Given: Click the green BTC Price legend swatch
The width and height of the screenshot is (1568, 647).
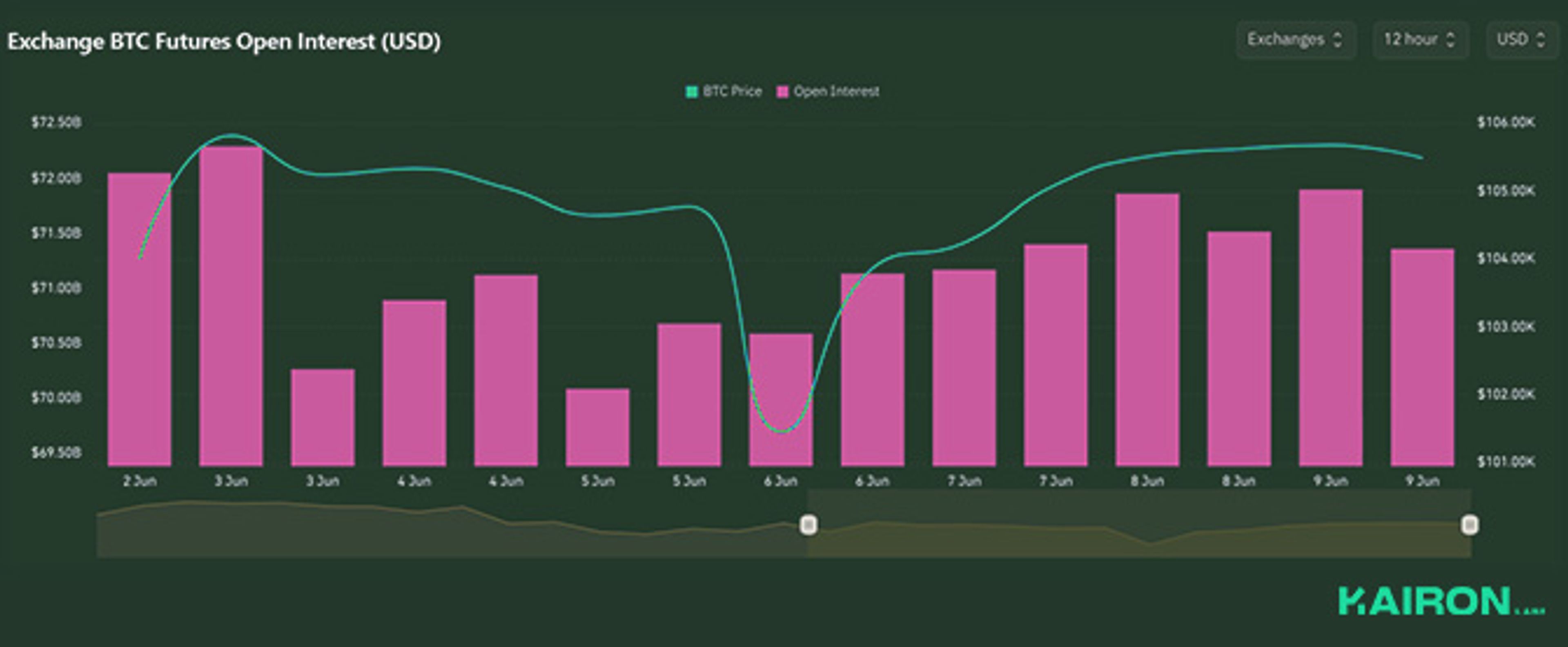Looking at the screenshot, I should coord(691,92).
